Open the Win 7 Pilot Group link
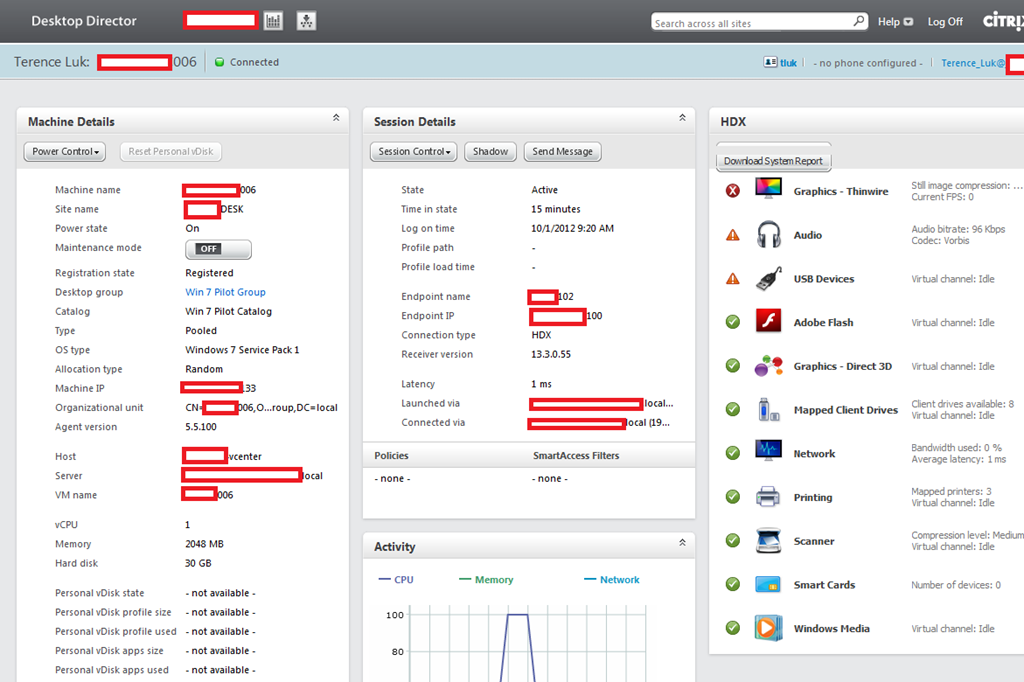 pyautogui.click(x=225, y=292)
